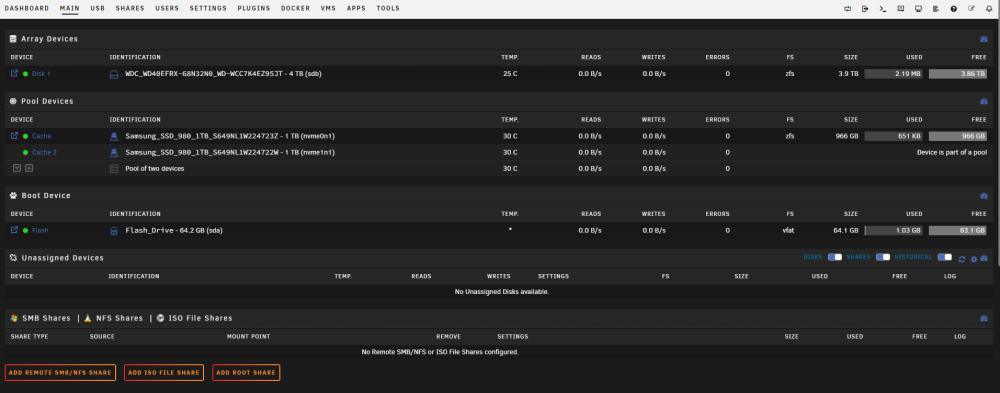Click hard drive icon next to WDC_WD40EFRX
The height and width of the screenshot is (393, 1000).
114,74
